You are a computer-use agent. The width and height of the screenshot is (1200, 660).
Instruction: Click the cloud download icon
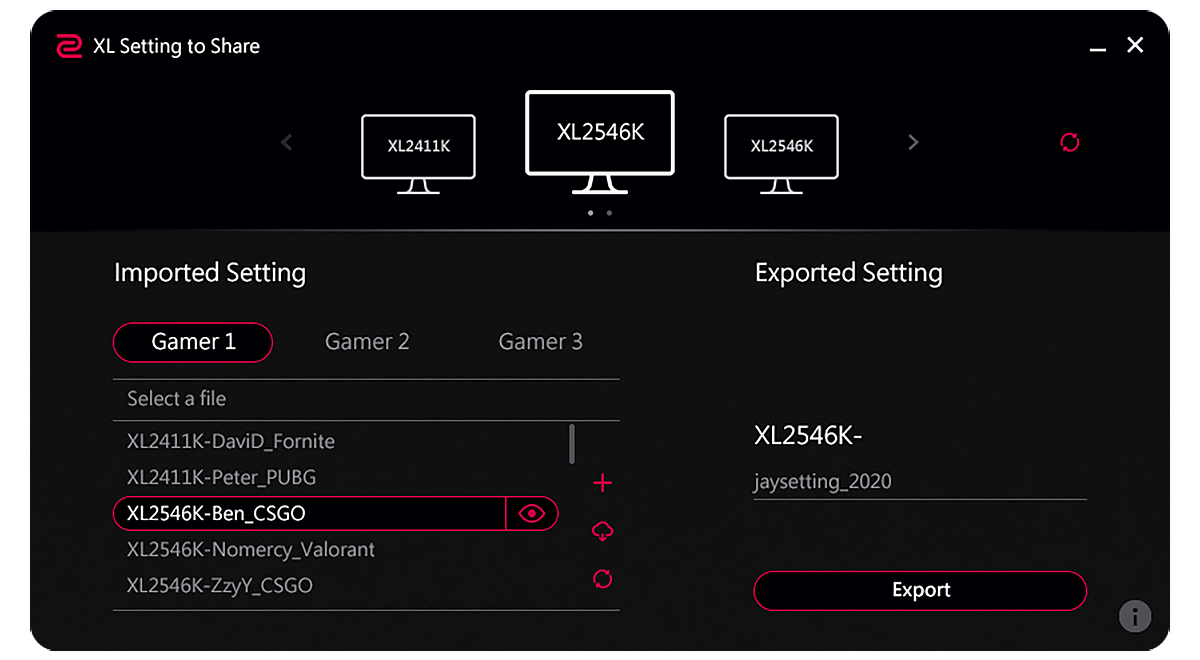[602, 531]
